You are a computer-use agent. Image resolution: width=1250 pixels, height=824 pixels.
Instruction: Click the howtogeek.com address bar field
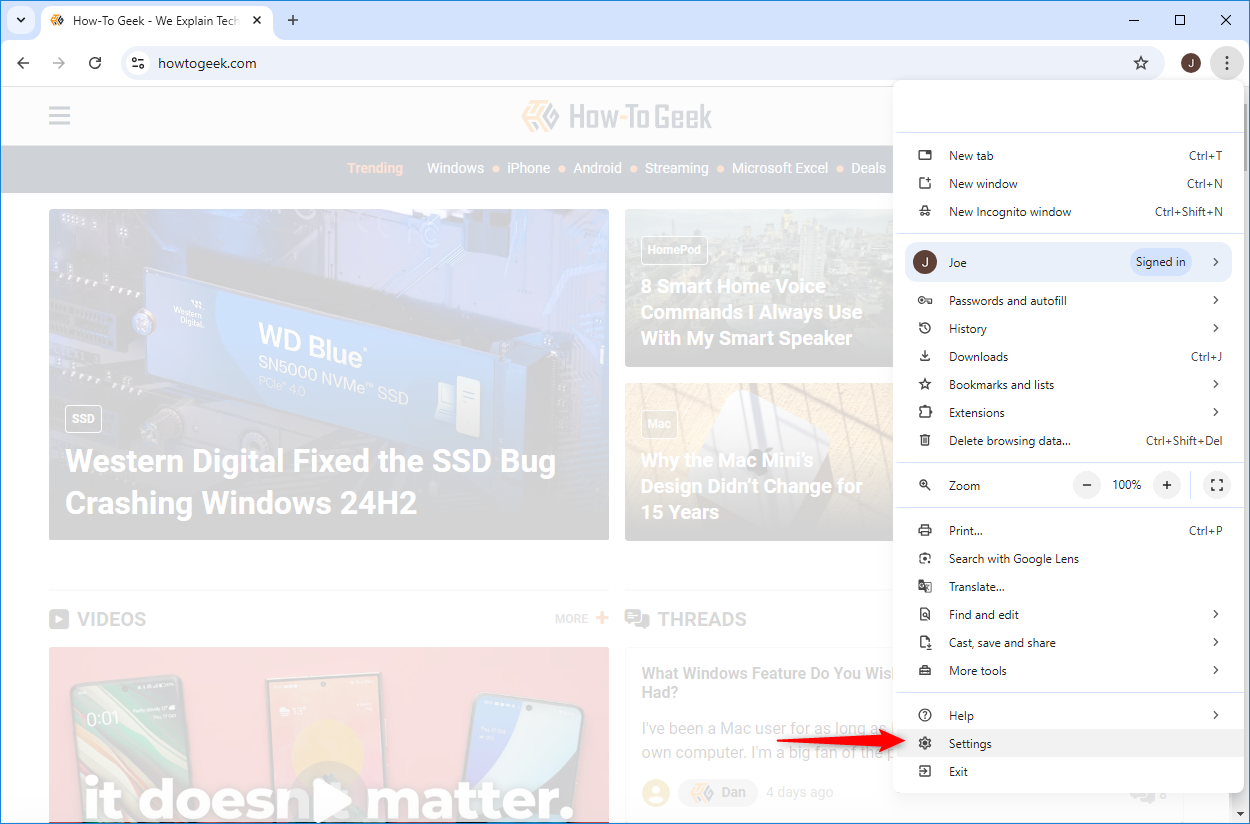(x=600, y=63)
